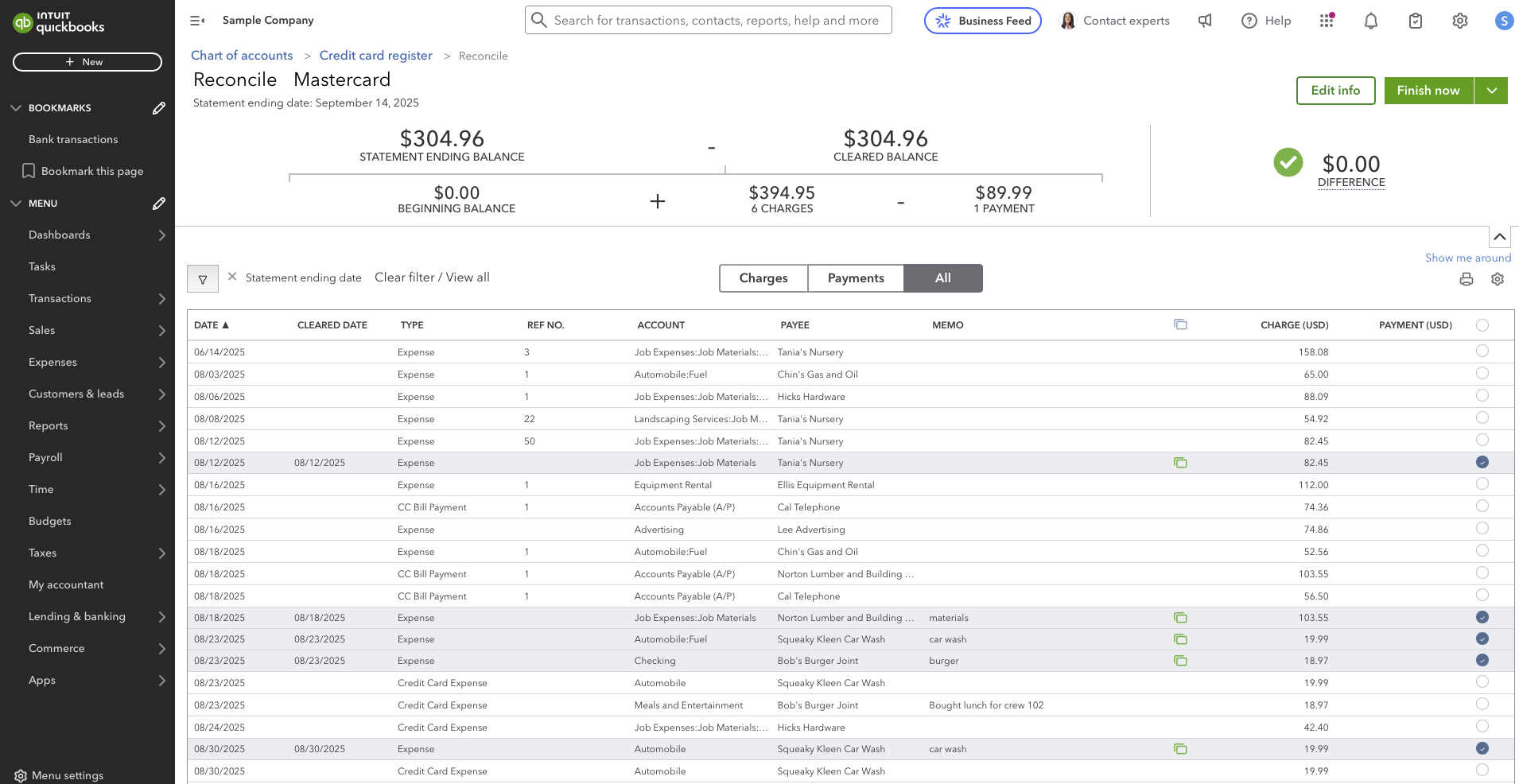This screenshot has width=1519, height=784.
Task: Click the megaphone announcements icon
Action: coord(1206,21)
